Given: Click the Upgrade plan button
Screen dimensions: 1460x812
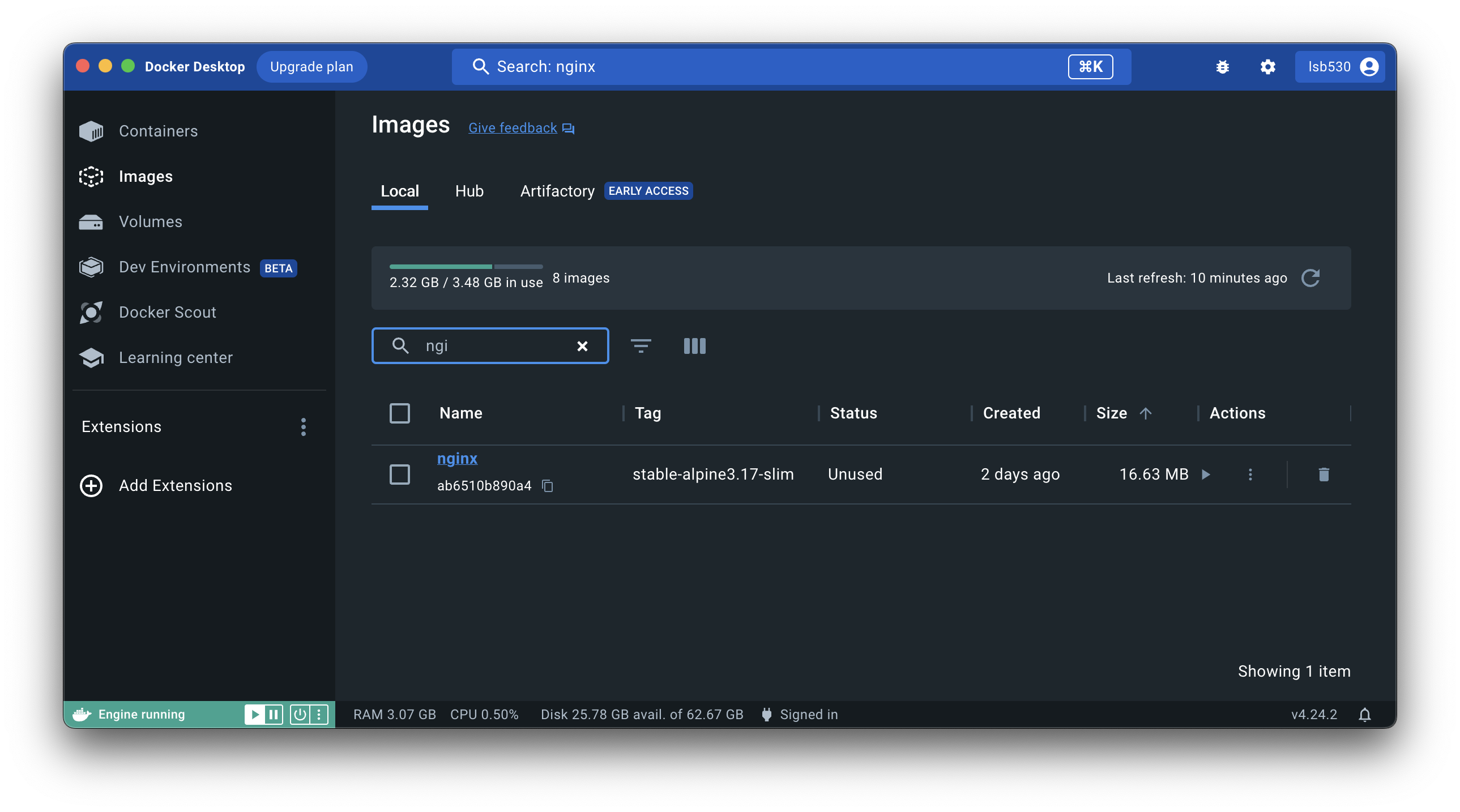Looking at the screenshot, I should click(x=311, y=67).
